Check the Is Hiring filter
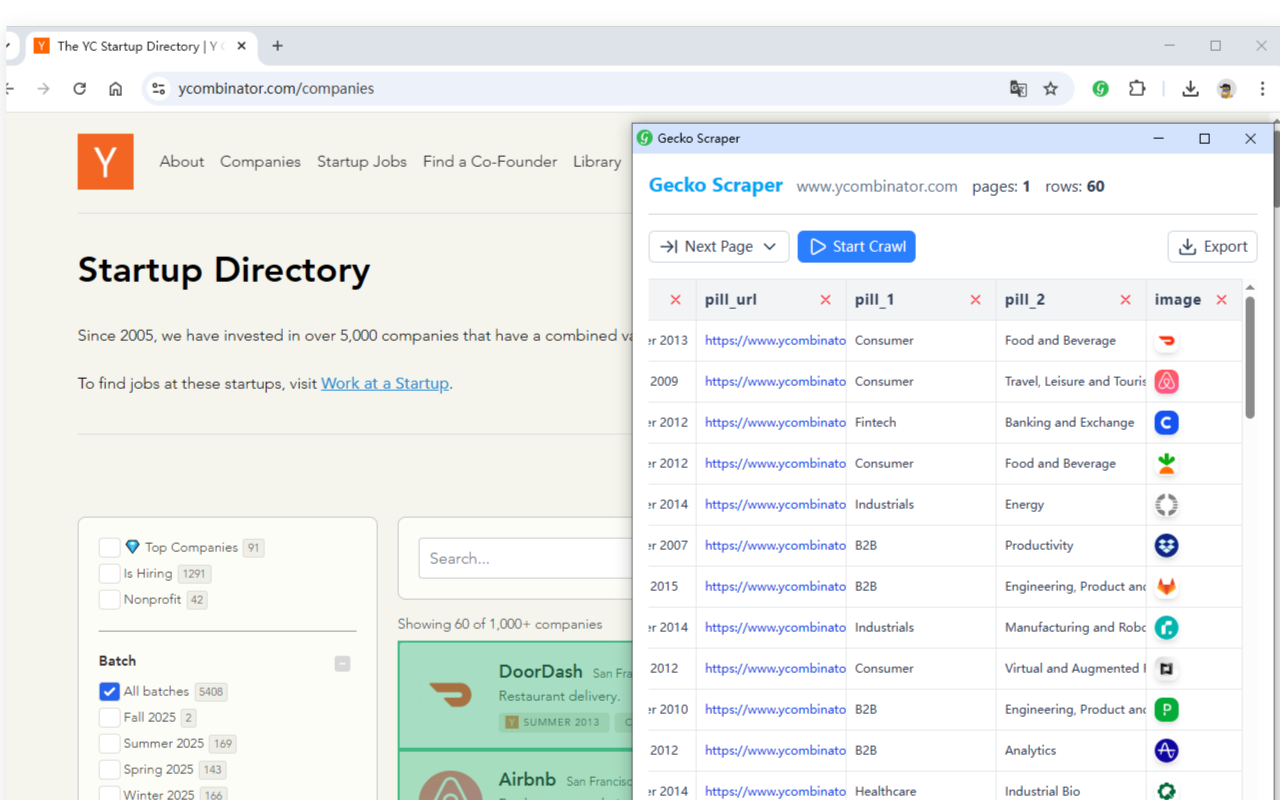The width and height of the screenshot is (1280, 800). tap(109, 573)
